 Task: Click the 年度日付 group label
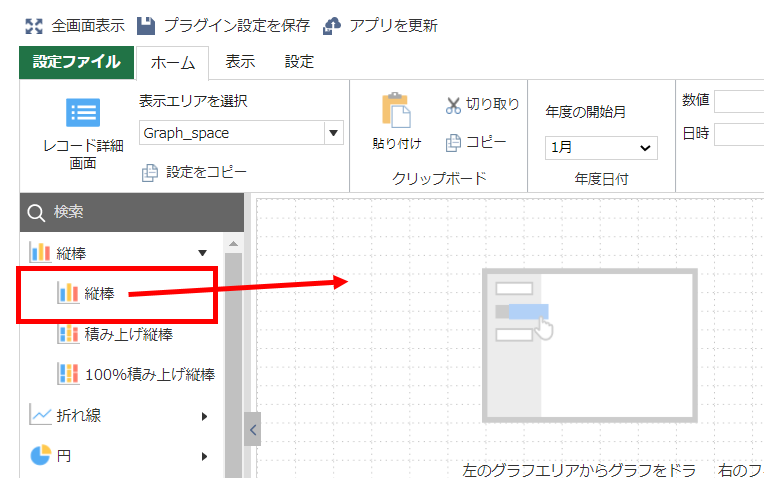[601, 179]
